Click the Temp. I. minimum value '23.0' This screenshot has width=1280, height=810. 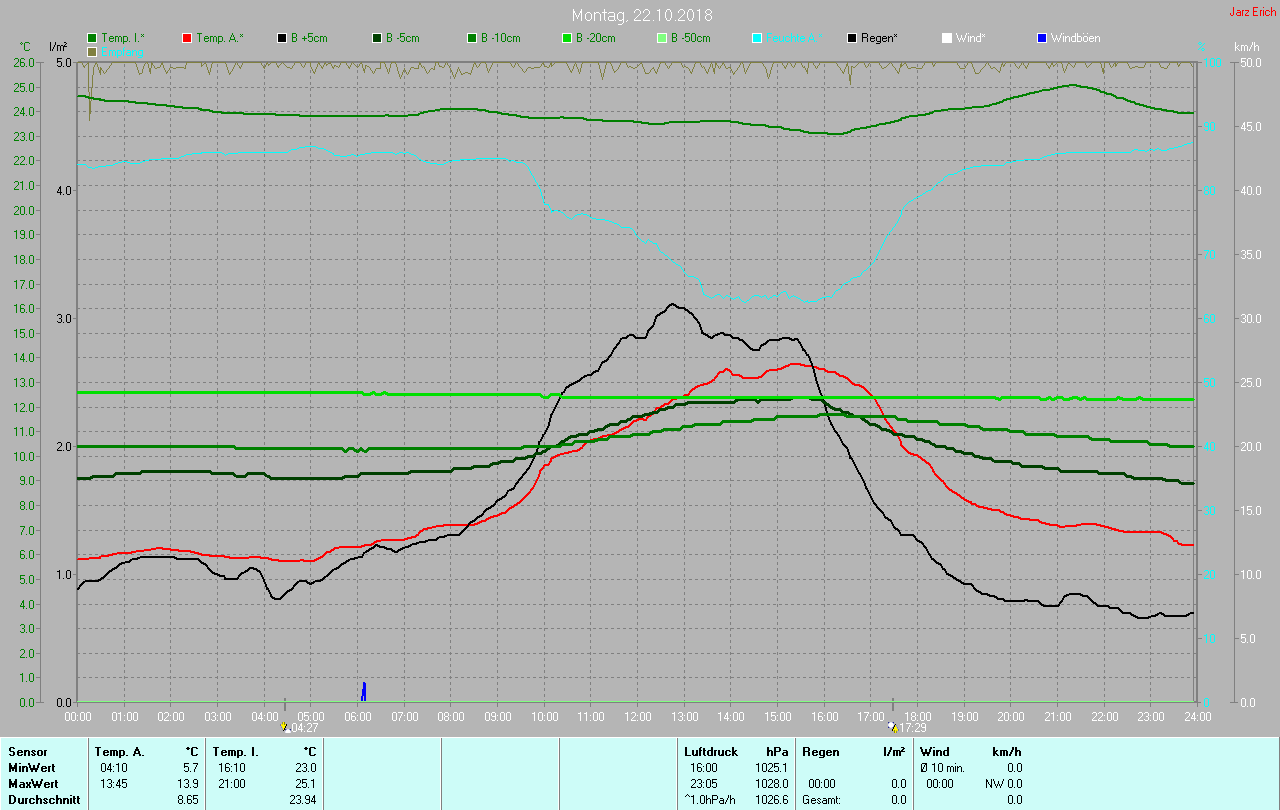click(305, 767)
